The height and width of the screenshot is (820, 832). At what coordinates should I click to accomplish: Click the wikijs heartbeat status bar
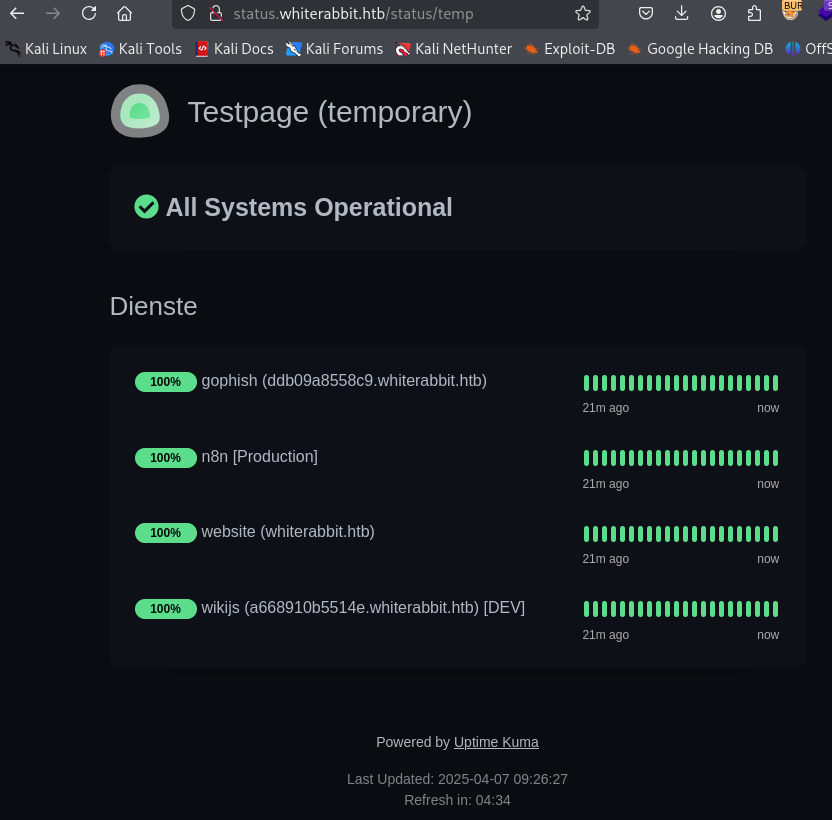pos(680,609)
